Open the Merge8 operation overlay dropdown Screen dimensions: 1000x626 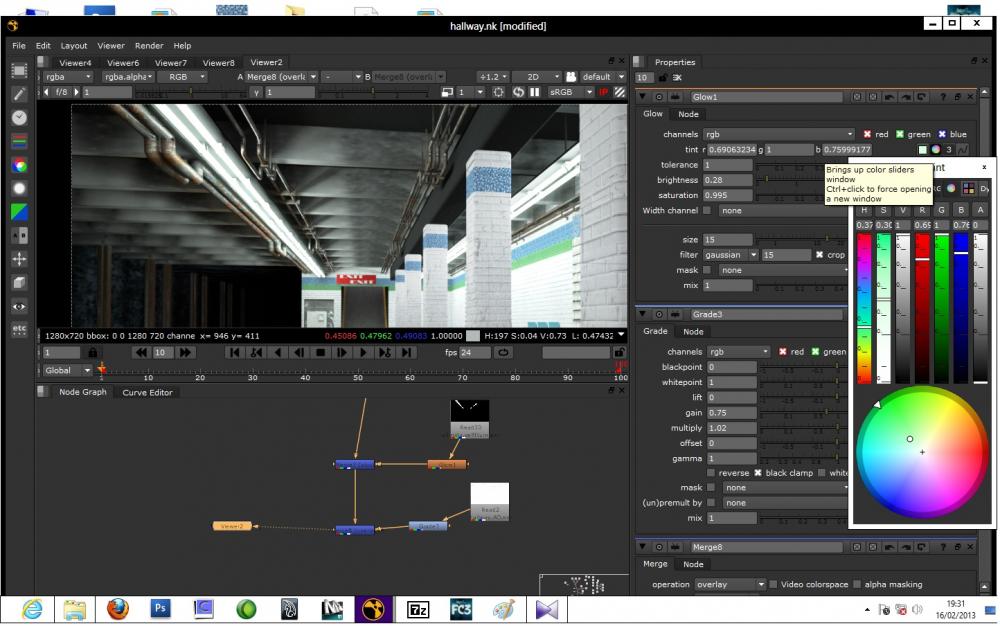[729, 585]
